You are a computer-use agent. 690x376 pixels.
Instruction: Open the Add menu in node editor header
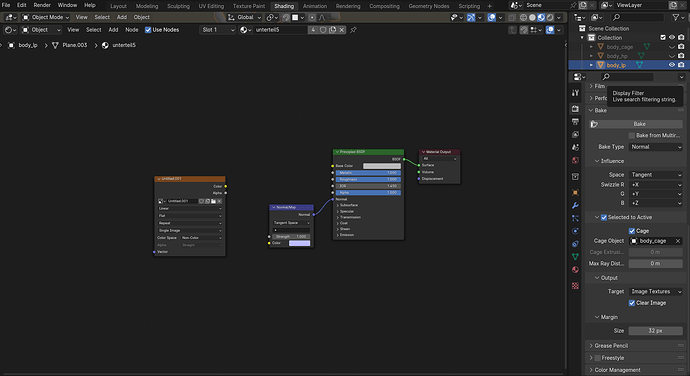pyautogui.click(x=113, y=30)
